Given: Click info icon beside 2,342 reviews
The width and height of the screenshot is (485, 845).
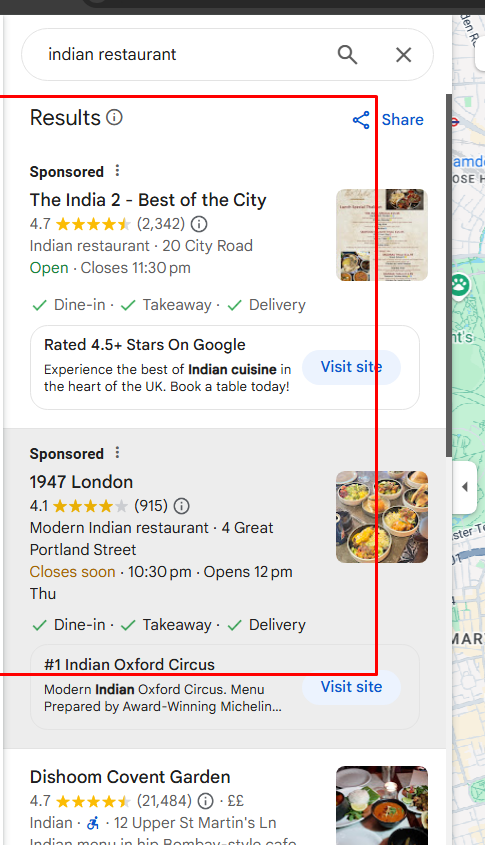Looking at the screenshot, I should [199, 223].
